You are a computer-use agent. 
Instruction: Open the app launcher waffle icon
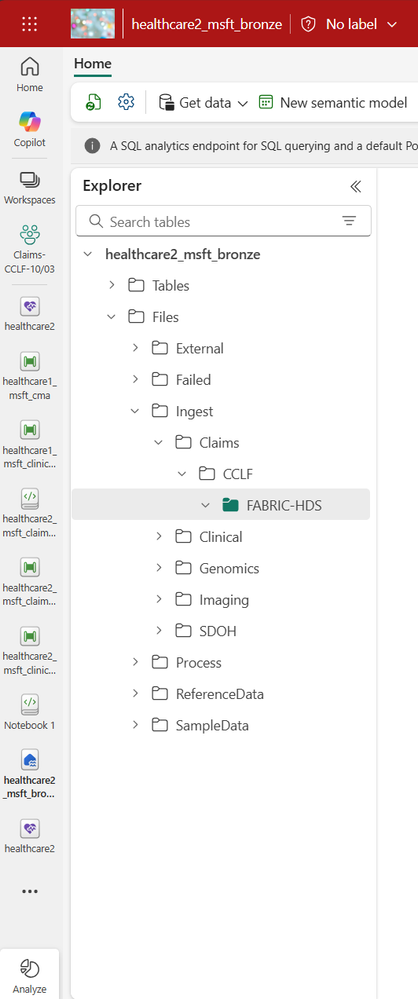tap(29, 24)
